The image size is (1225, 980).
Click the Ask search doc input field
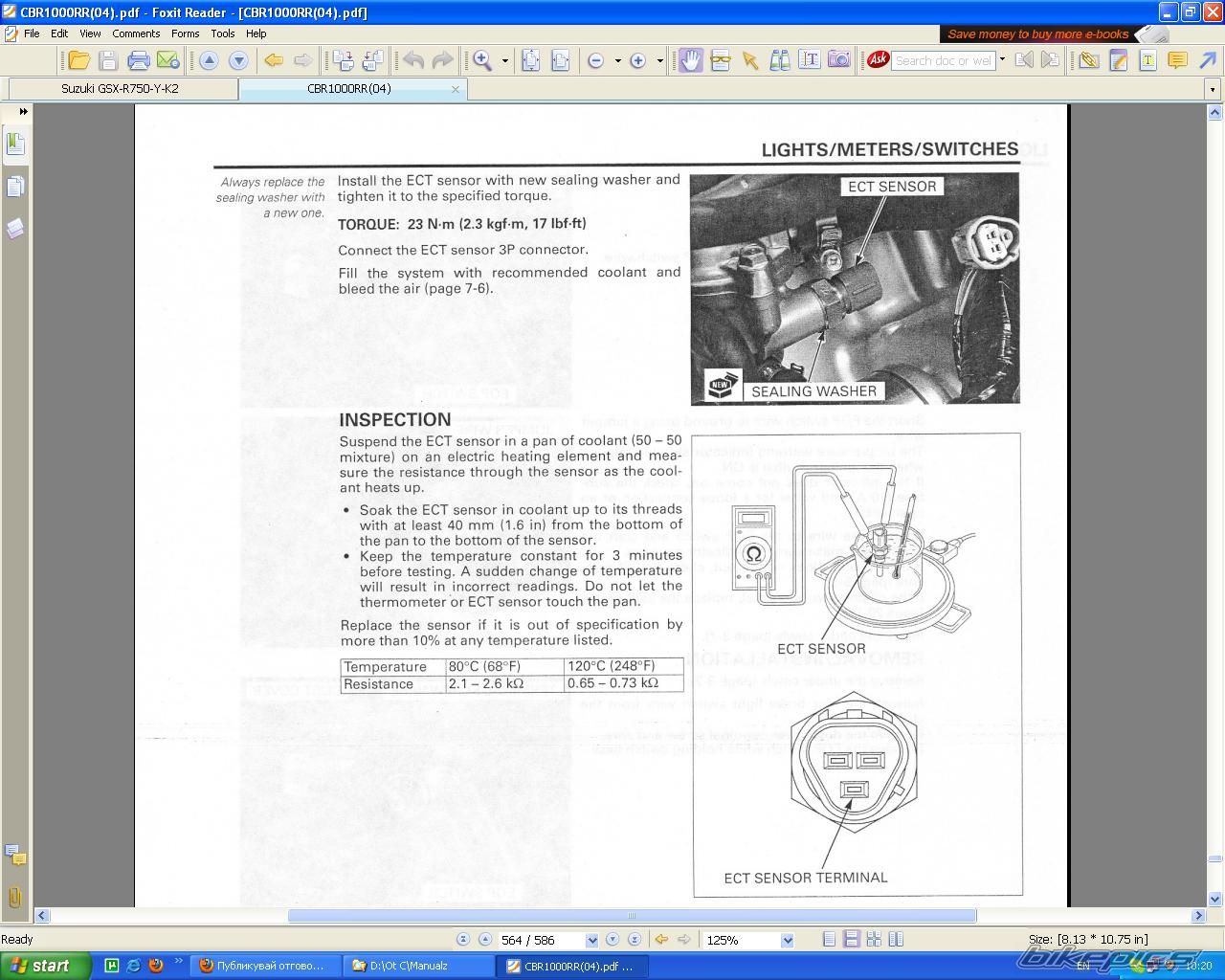coord(944,60)
